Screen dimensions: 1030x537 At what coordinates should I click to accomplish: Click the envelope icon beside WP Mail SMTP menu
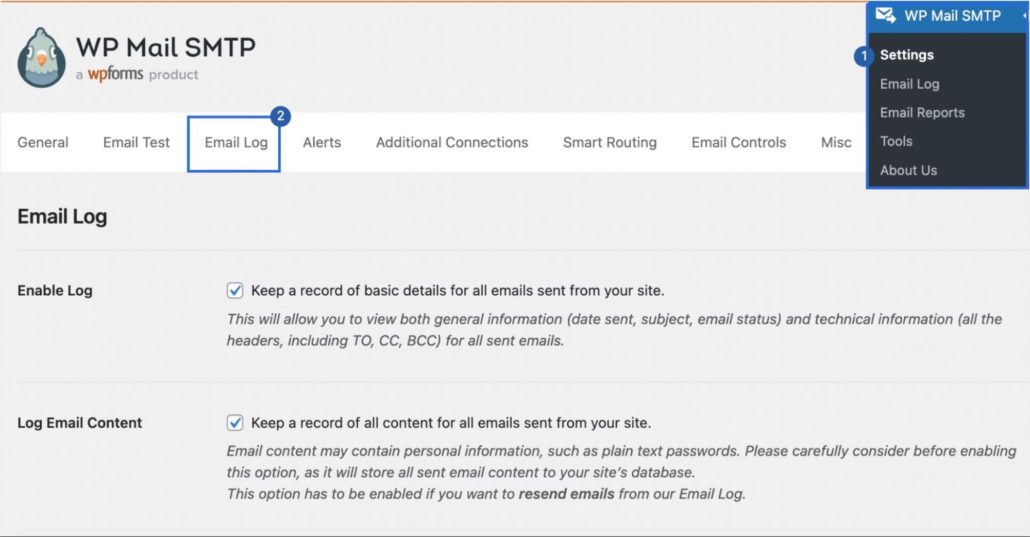(885, 14)
